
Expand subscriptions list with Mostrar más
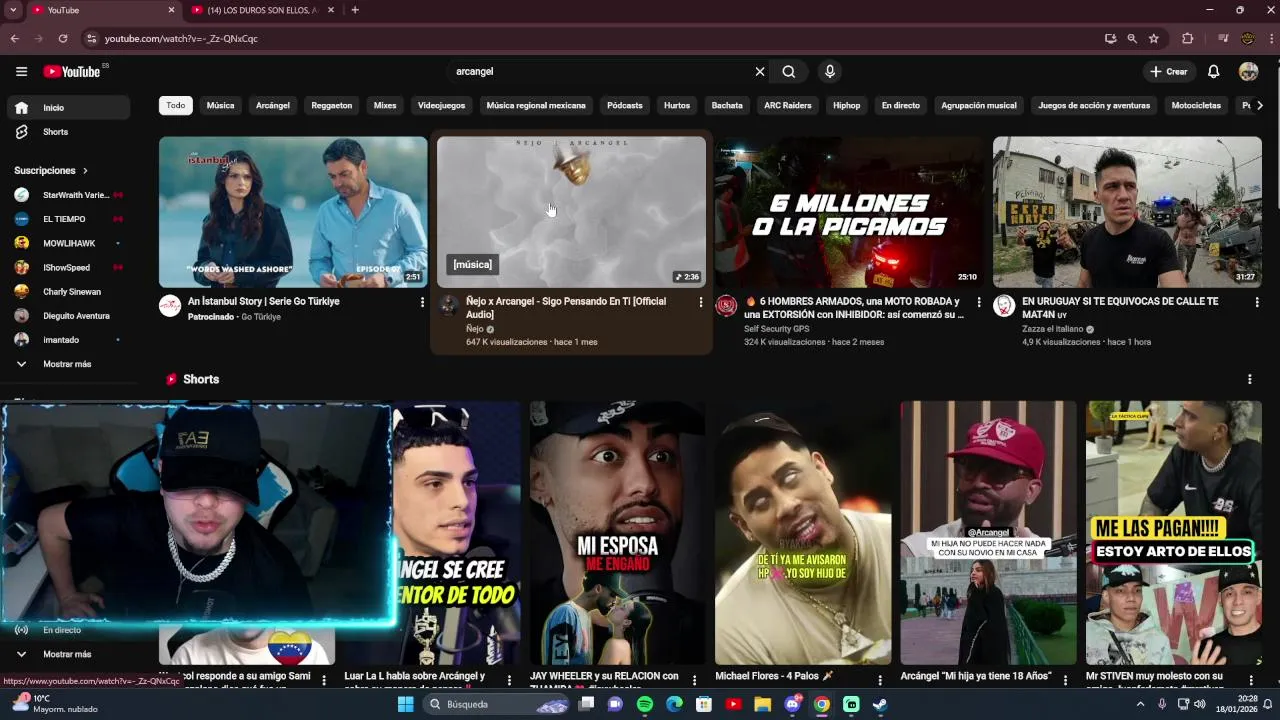point(68,364)
